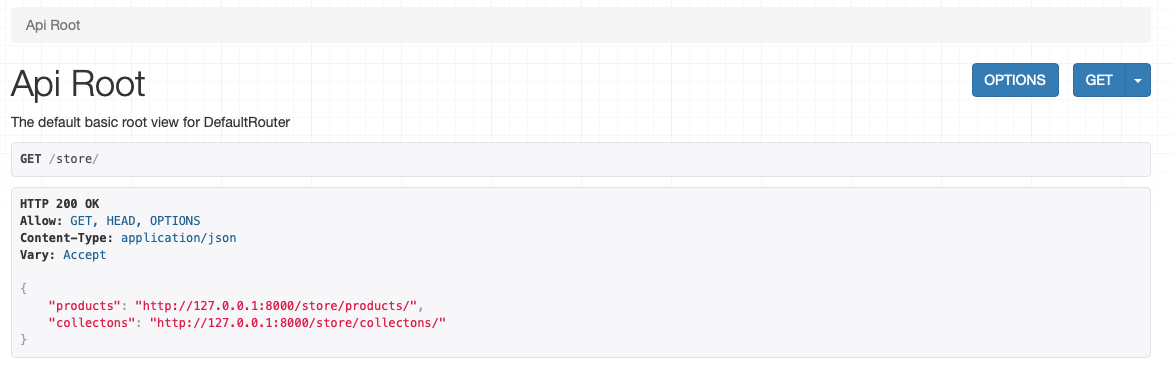The width and height of the screenshot is (1173, 371).
Task: Click the "collectons" JSON key
Action: (x=92, y=322)
